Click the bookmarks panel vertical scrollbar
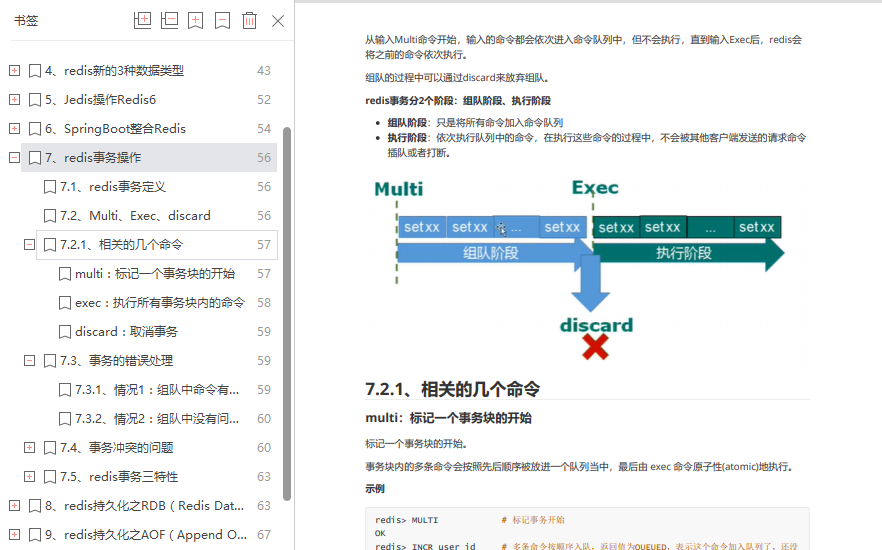The height and width of the screenshot is (550, 882). tap(287, 314)
